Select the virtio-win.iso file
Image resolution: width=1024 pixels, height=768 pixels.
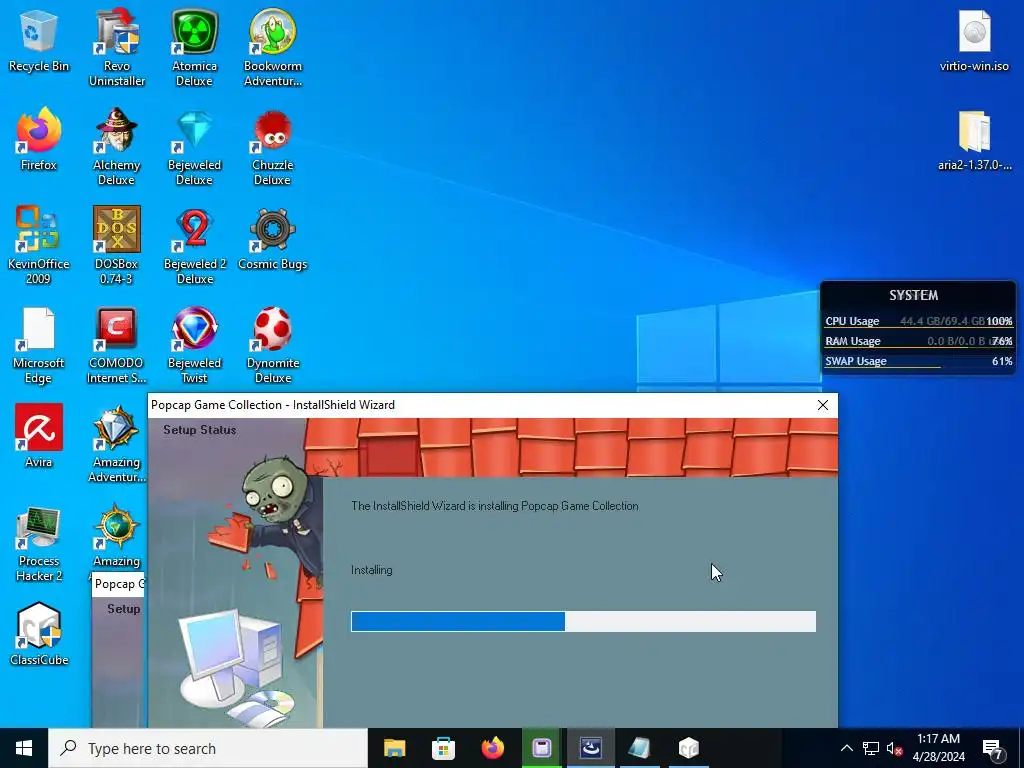coord(974,41)
